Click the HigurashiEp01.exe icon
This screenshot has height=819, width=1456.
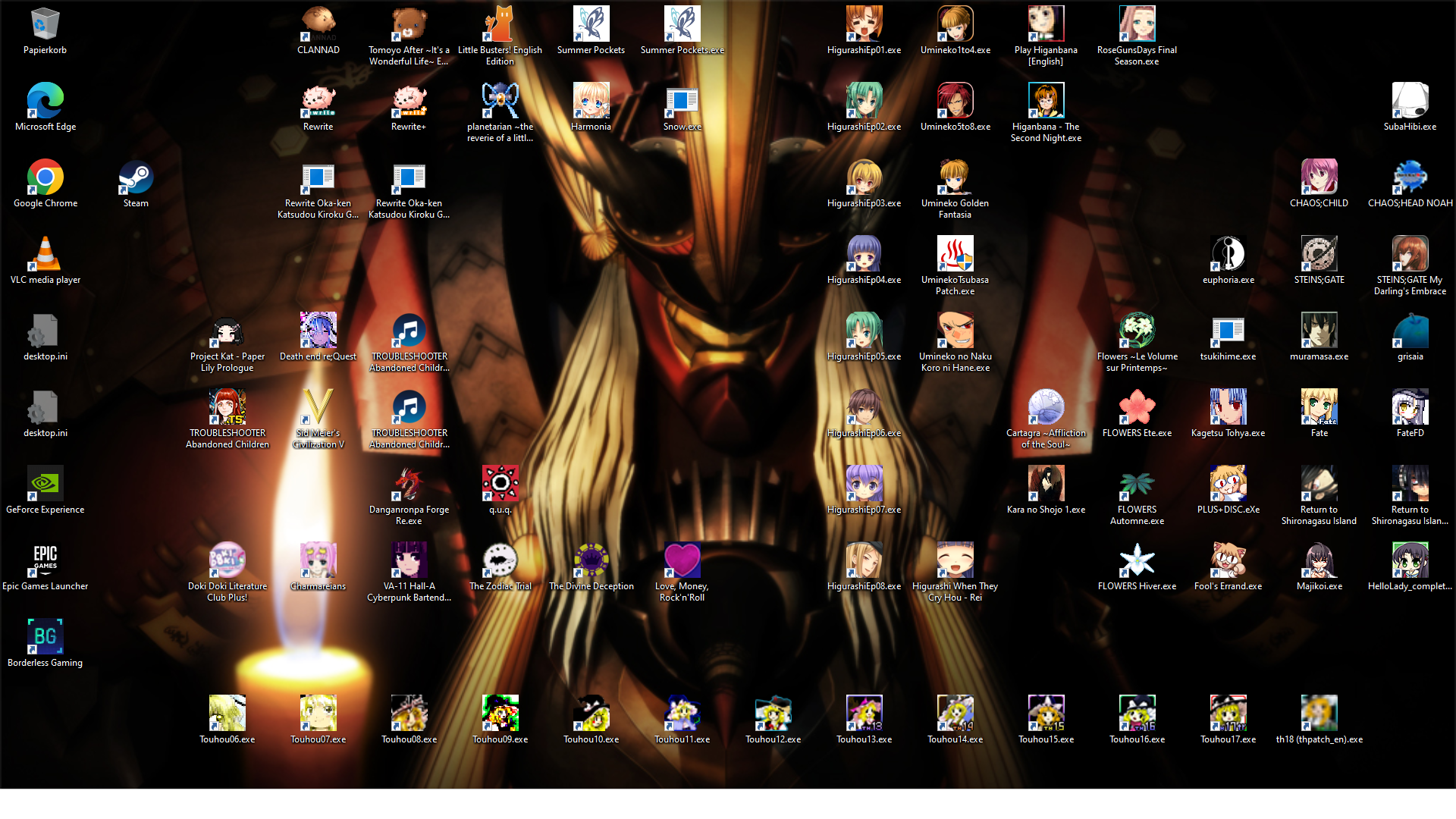[x=864, y=24]
